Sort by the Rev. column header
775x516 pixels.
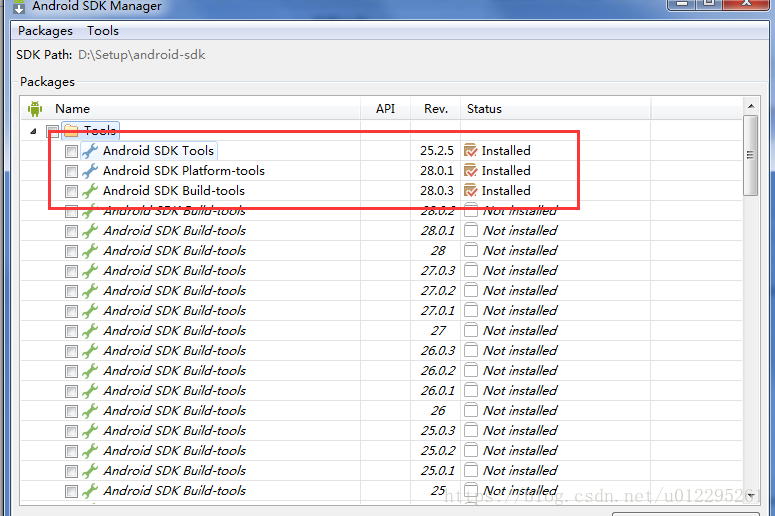pyautogui.click(x=436, y=109)
